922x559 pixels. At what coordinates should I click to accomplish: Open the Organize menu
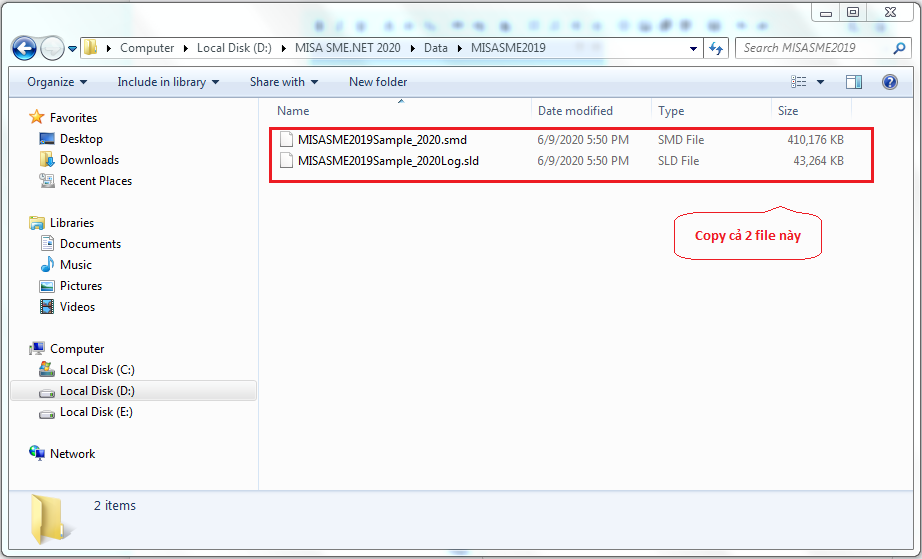pyautogui.click(x=57, y=82)
